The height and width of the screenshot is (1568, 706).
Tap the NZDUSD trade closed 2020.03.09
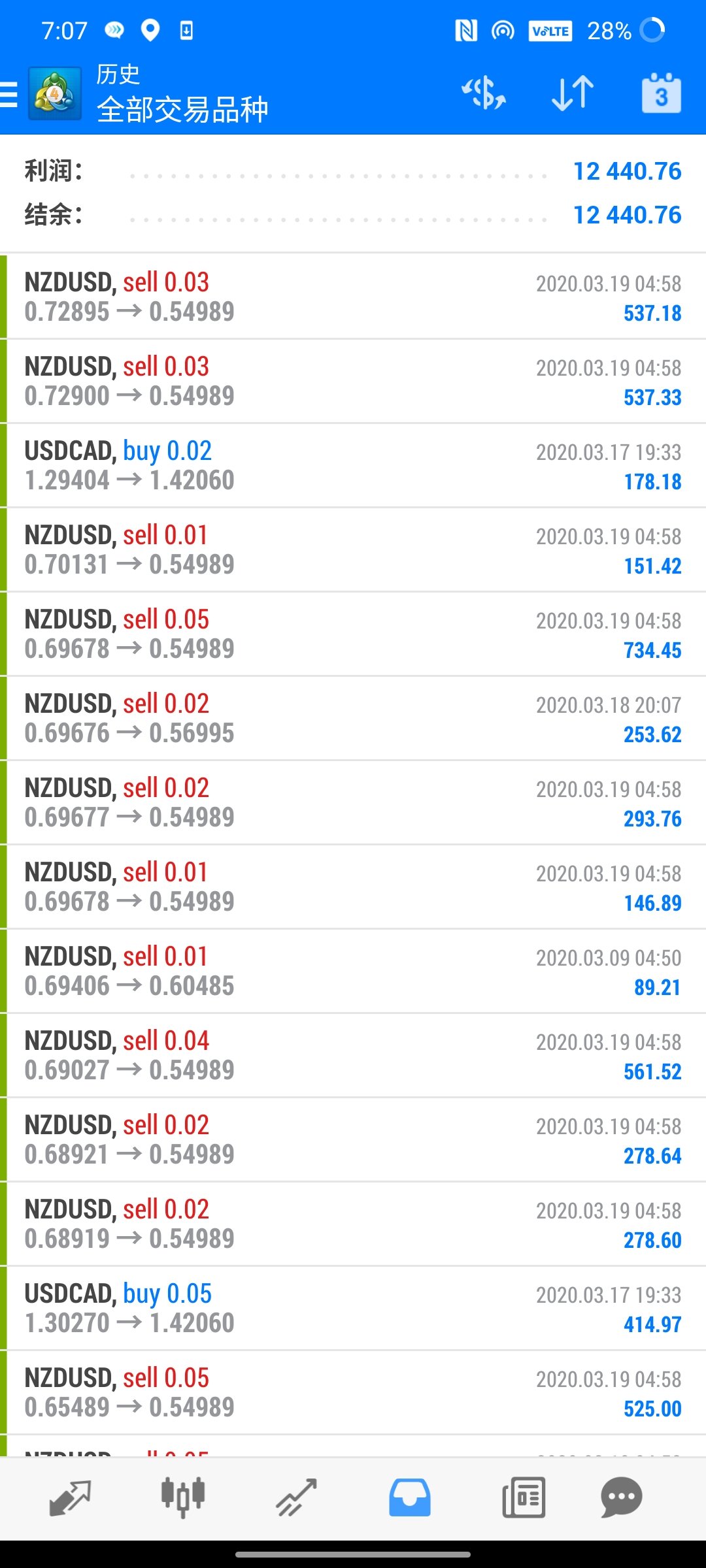(x=353, y=971)
